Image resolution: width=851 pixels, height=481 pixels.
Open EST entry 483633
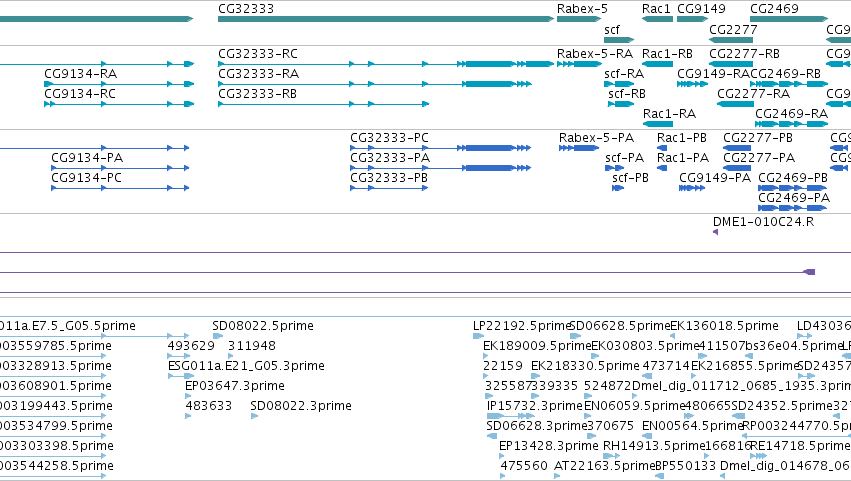pos(209,406)
